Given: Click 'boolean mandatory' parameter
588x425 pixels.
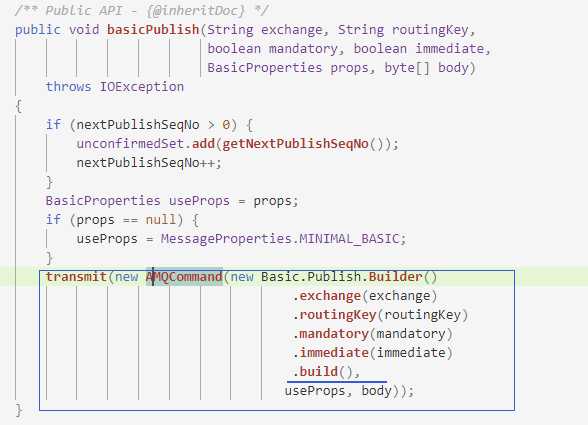Looking at the screenshot, I should coord(272,49).
